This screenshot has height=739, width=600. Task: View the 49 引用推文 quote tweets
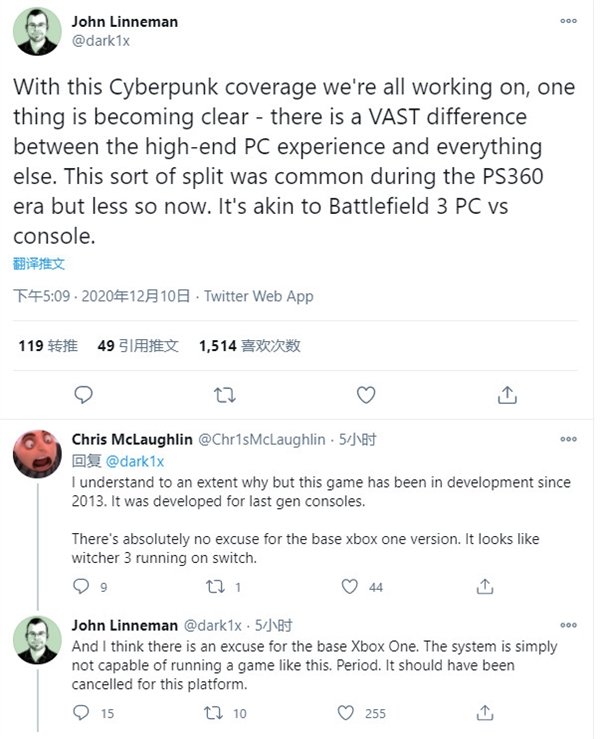pyautogui.click(x=138, y=346)
